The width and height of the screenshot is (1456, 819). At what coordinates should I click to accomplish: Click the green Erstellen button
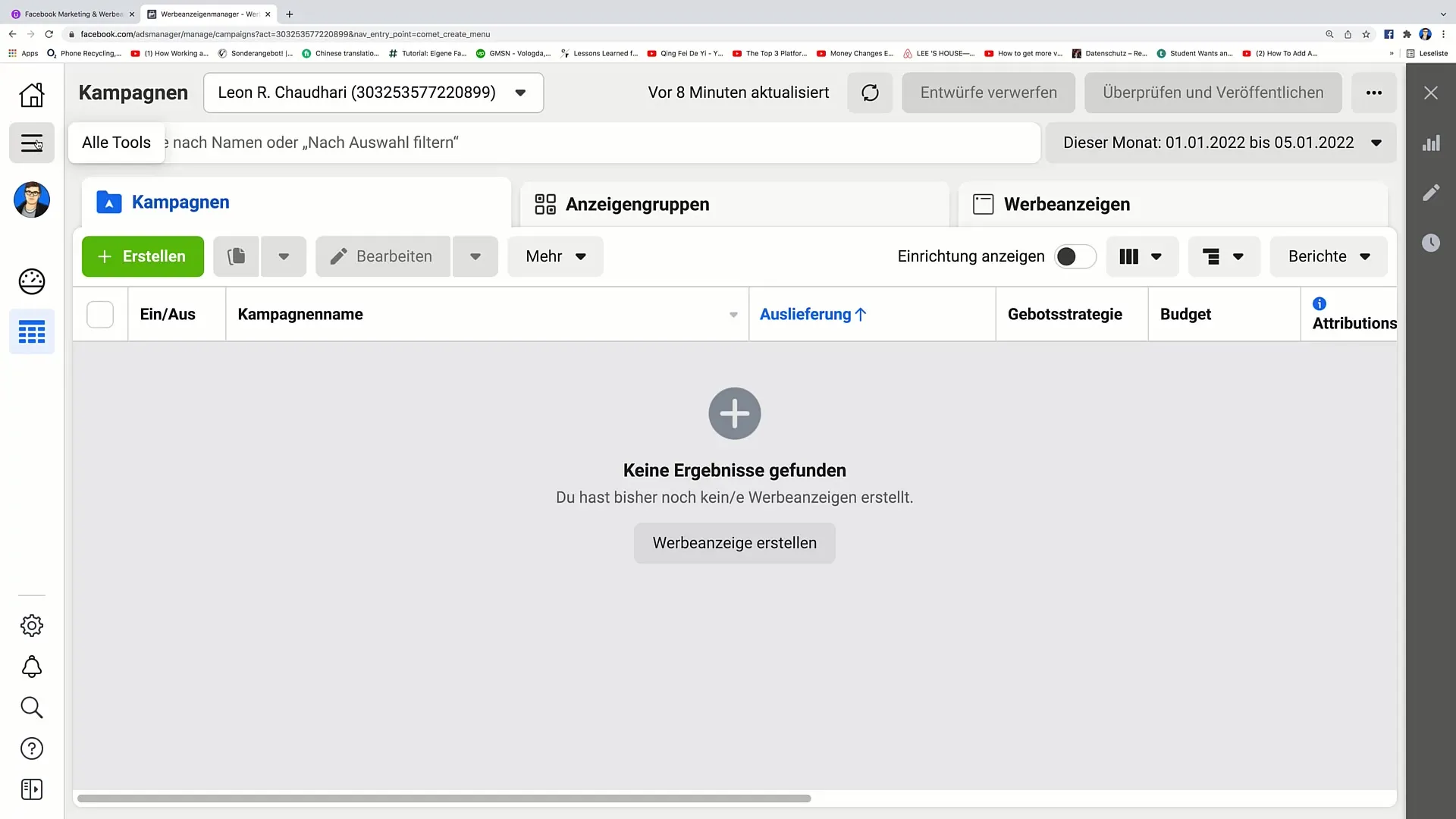point(143,256)
